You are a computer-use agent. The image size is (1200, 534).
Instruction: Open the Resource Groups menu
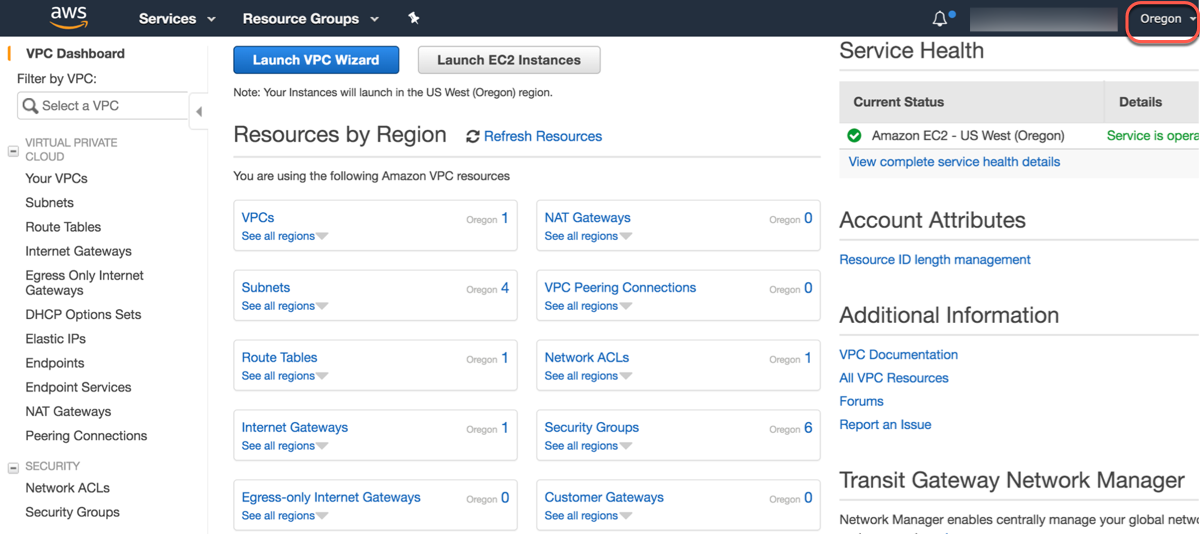(310, 19)
